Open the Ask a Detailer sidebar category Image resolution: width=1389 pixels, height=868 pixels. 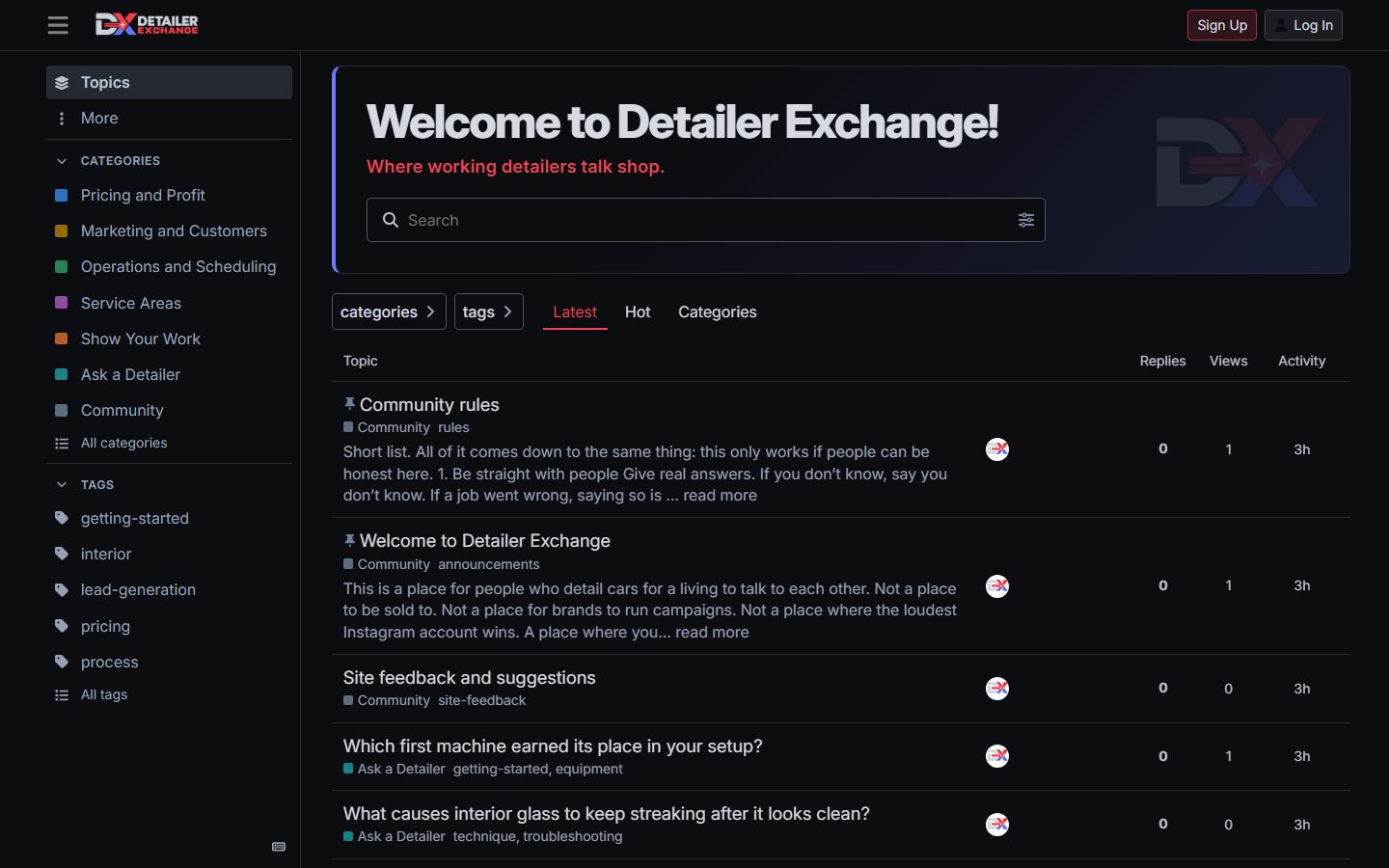pyautogui.click(x=169, y=374)
